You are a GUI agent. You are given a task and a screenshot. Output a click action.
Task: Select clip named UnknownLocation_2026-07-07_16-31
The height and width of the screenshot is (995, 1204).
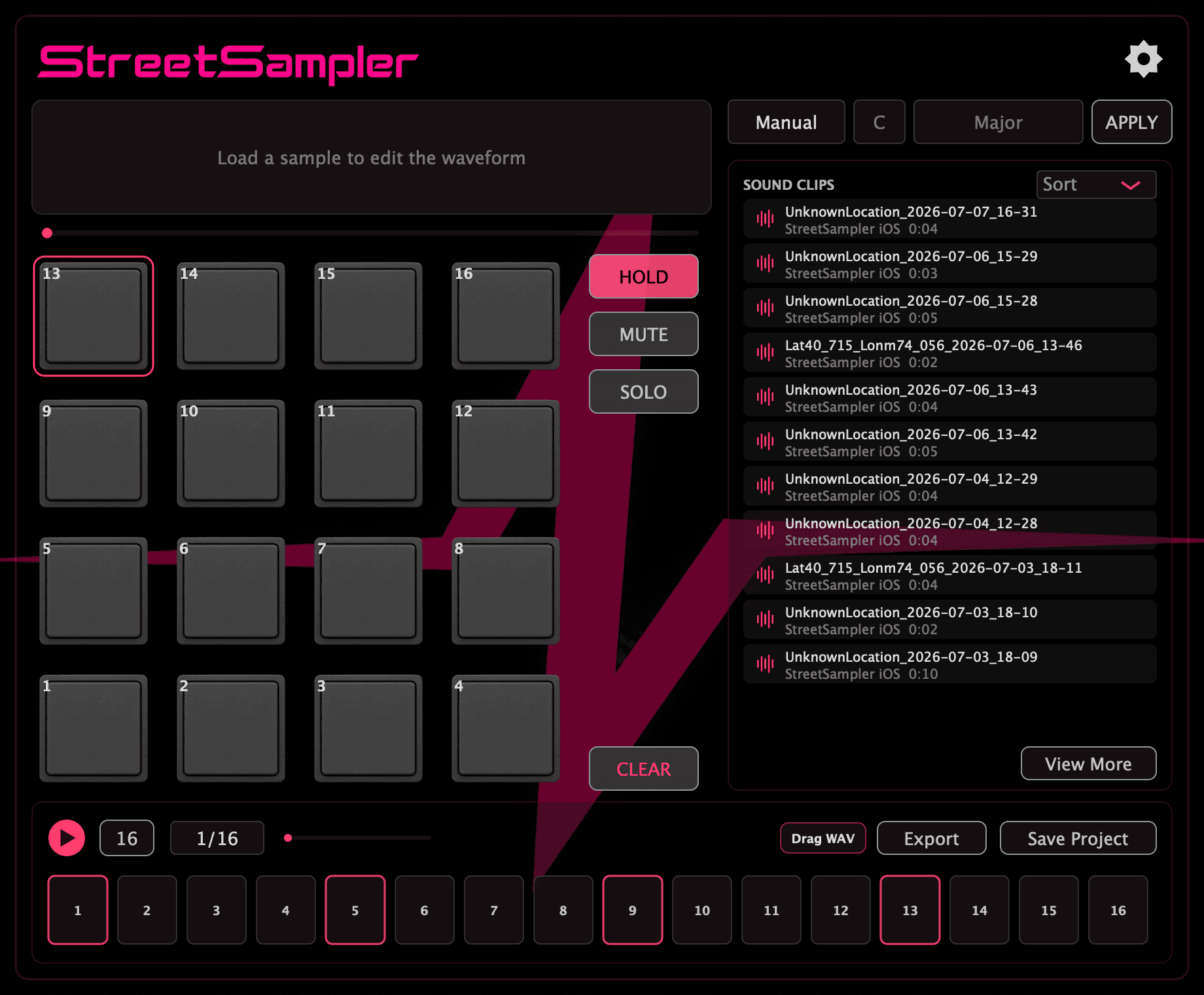point(949,219)
